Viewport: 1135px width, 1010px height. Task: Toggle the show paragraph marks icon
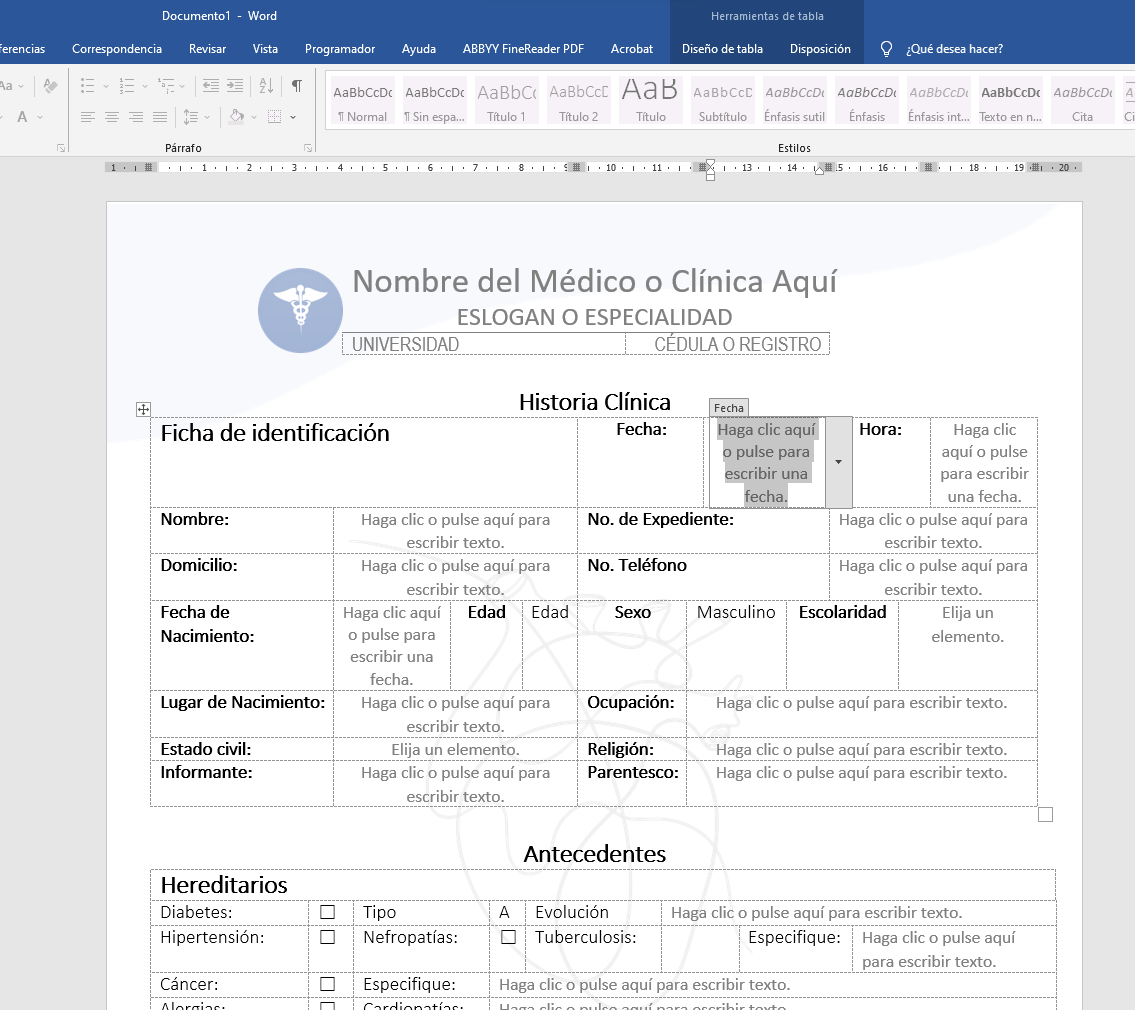tap(297, 86)
